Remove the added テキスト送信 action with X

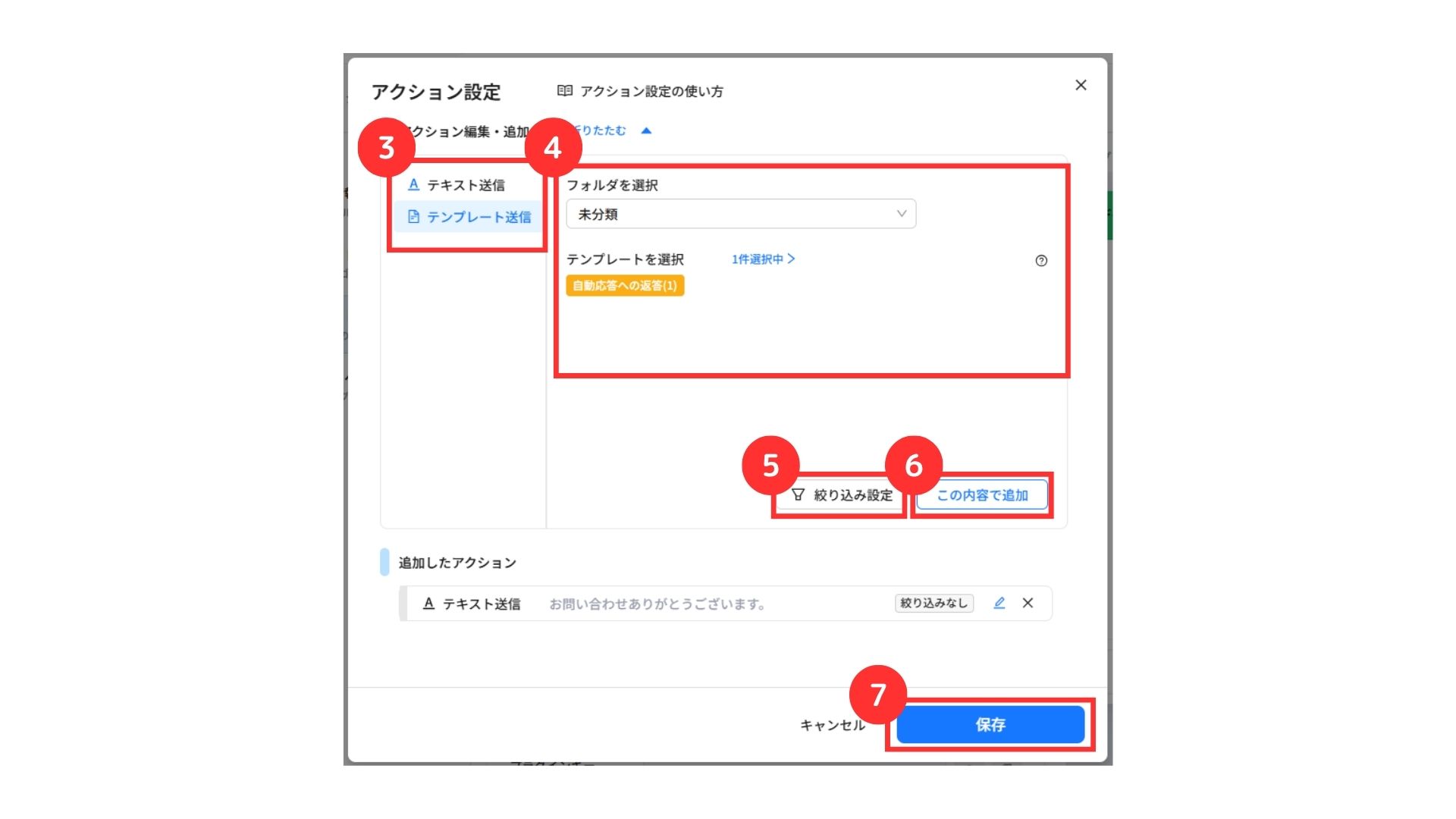1028,603
